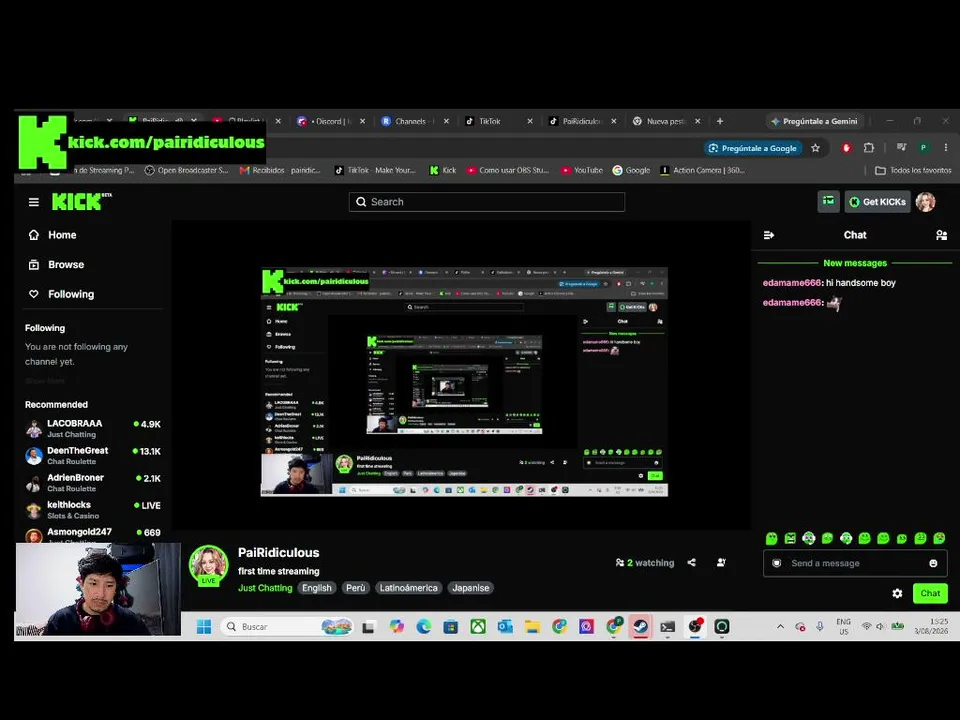Open the Windows Start menu
The width and height of the screenshot is (960, 720).
click(x=204, y=626)
